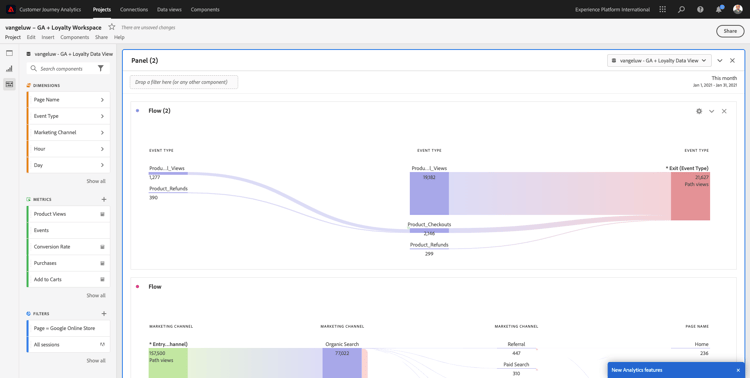The height and width of the screenshot is (378, 750).
Task: Open the Insert menu
Action: (x=48, y=37)
